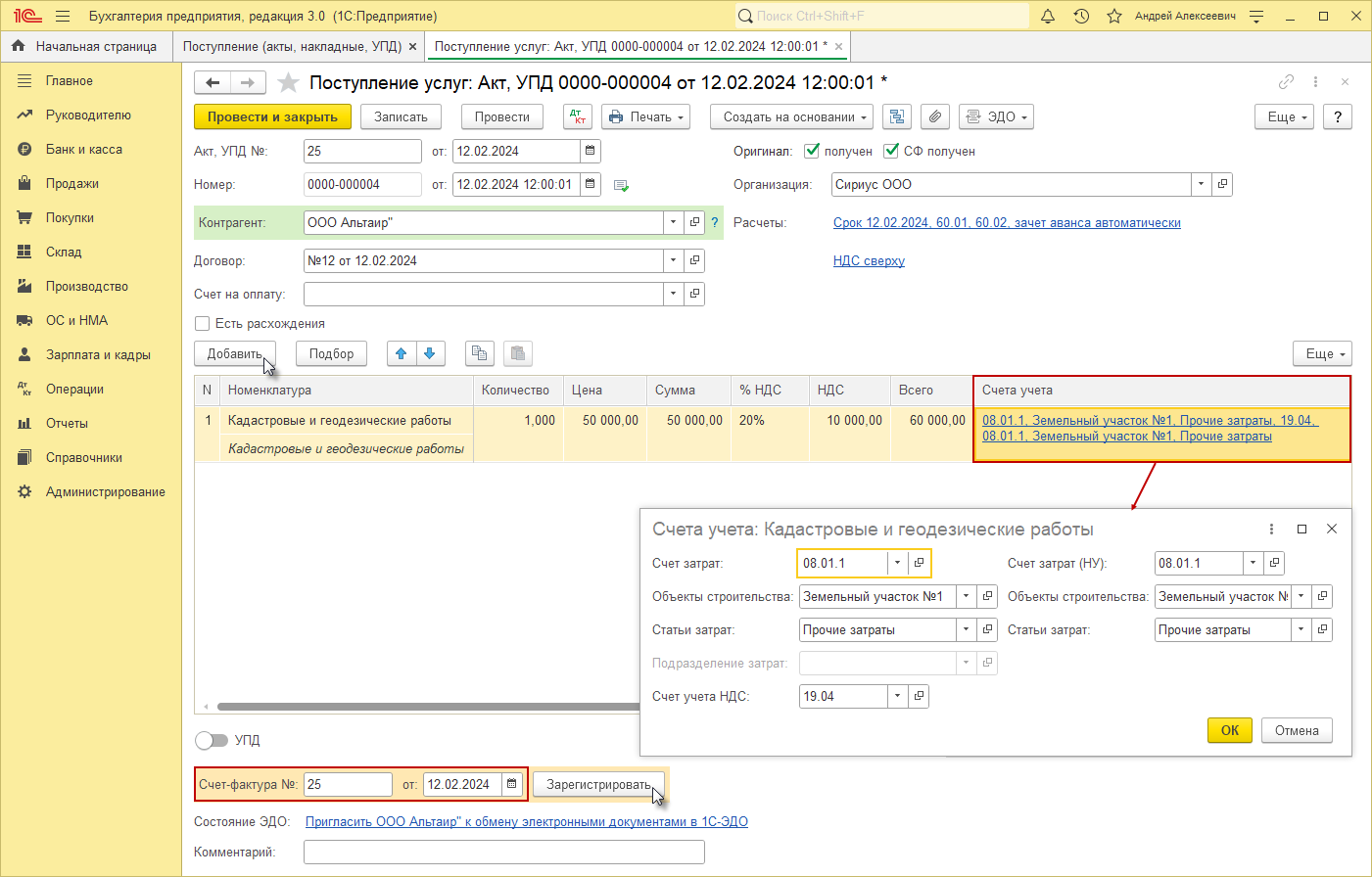
Task: Add document to favorites star
Action: click(x=288, y=82)
